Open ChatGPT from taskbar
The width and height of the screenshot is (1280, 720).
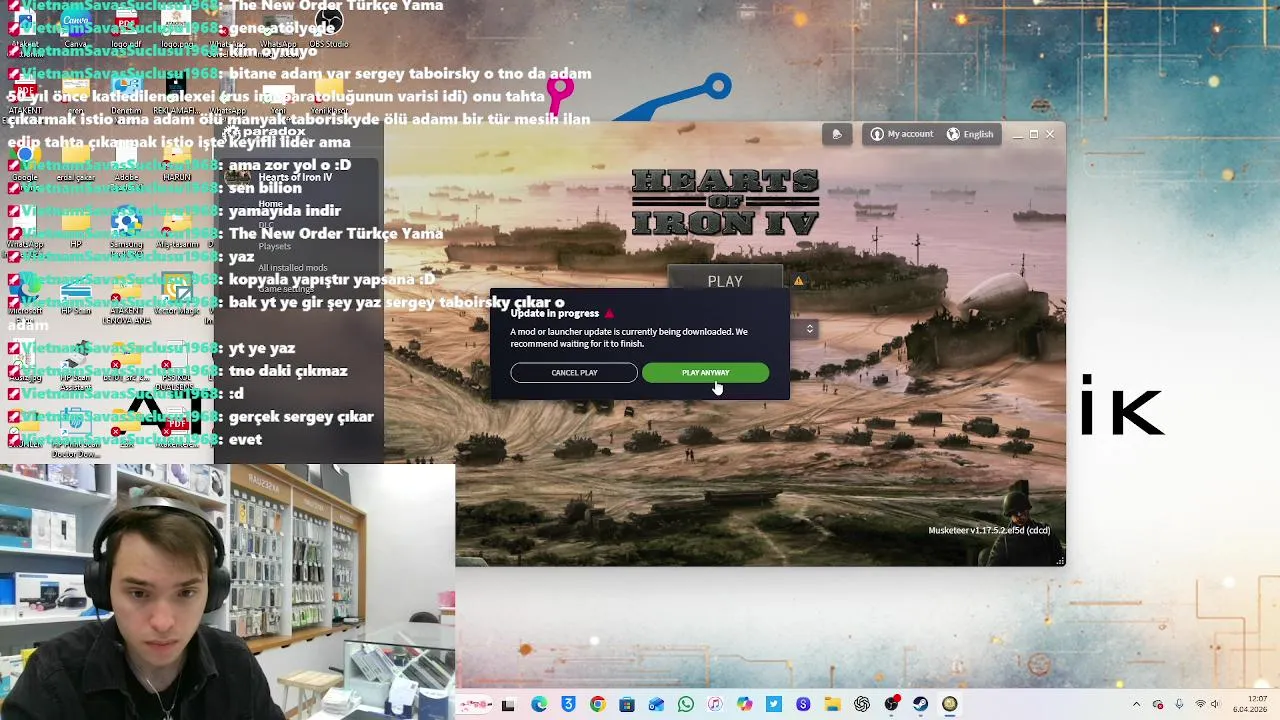861,705
